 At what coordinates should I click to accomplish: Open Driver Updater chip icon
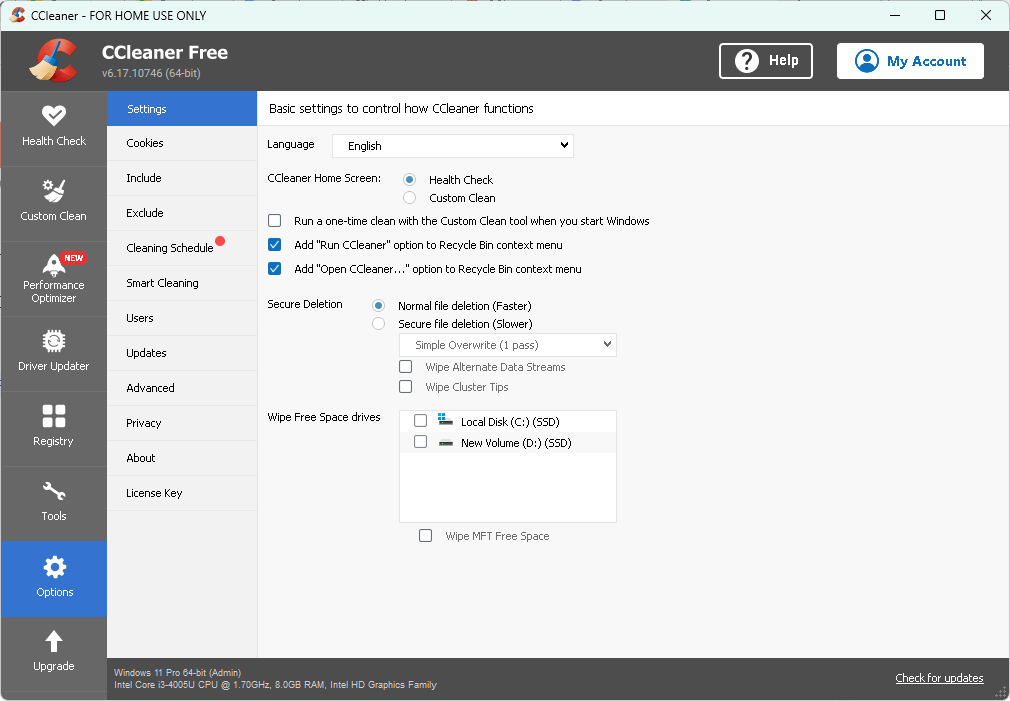click(x=54, y=342)
